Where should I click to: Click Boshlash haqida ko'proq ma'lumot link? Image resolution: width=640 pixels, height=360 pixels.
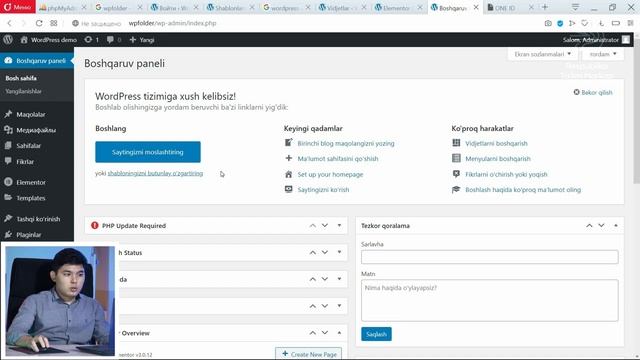click(x=523, y=190)
